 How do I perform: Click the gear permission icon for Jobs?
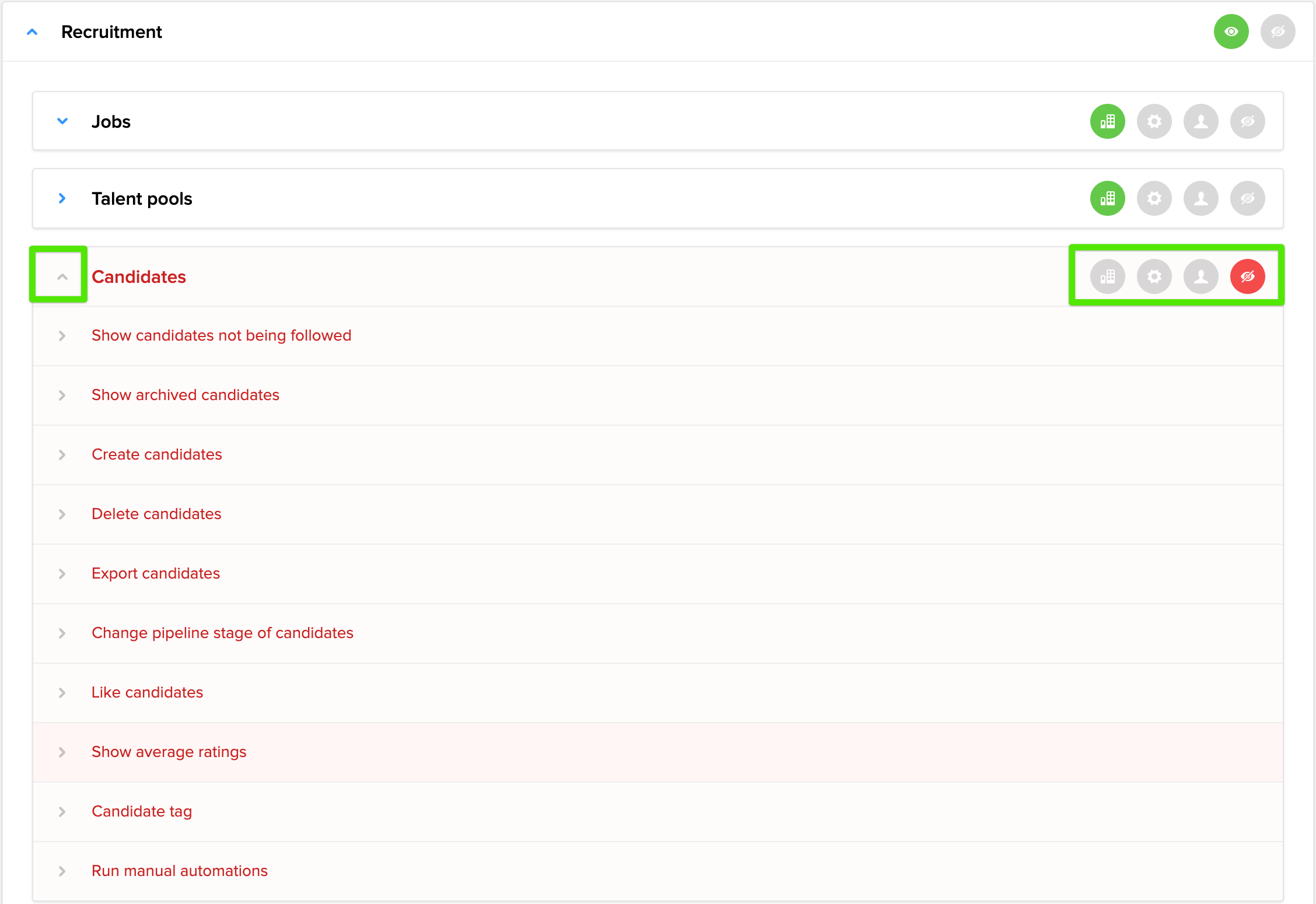(x=1154, y=121)
